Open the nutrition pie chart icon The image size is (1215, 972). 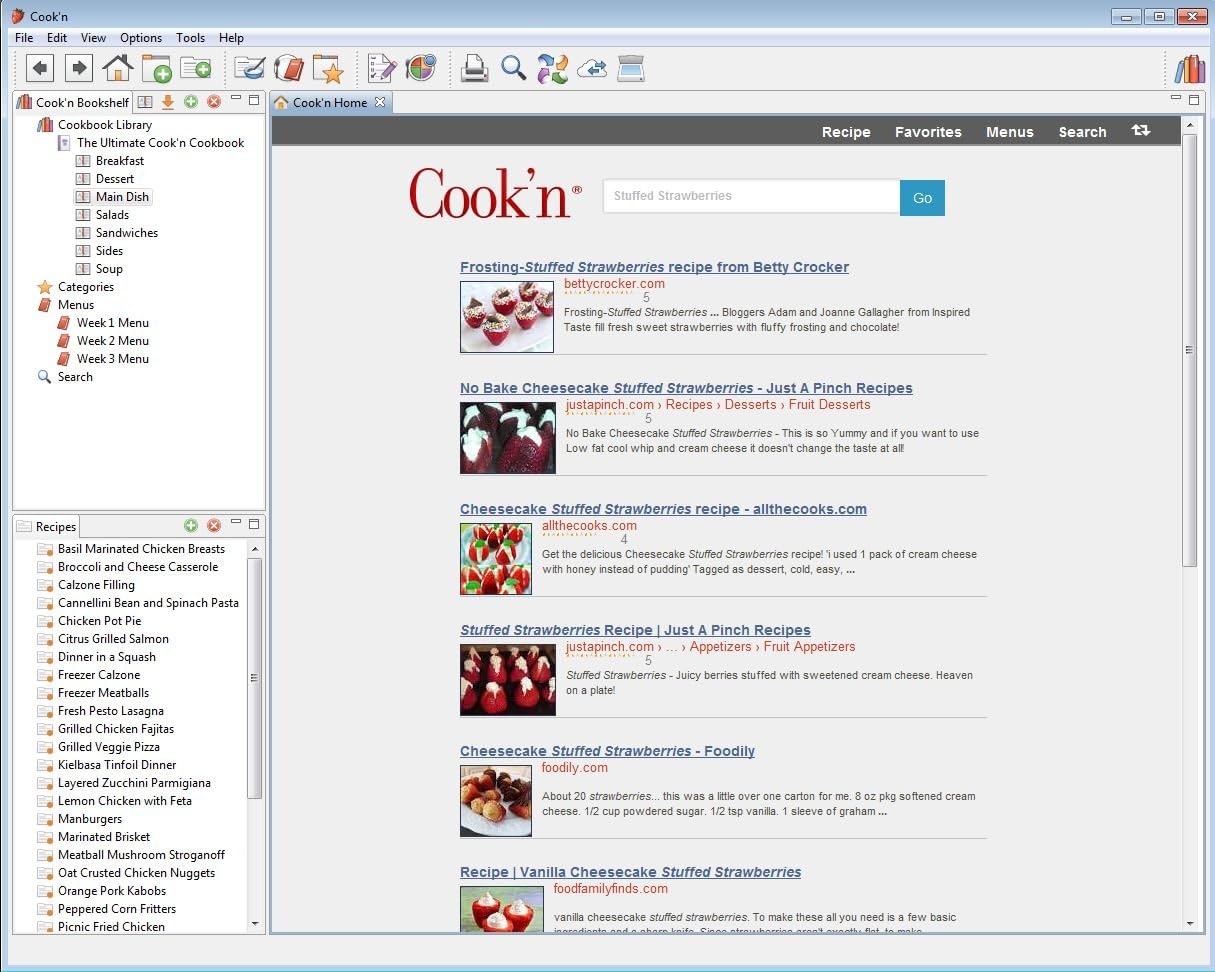(420, 68)
